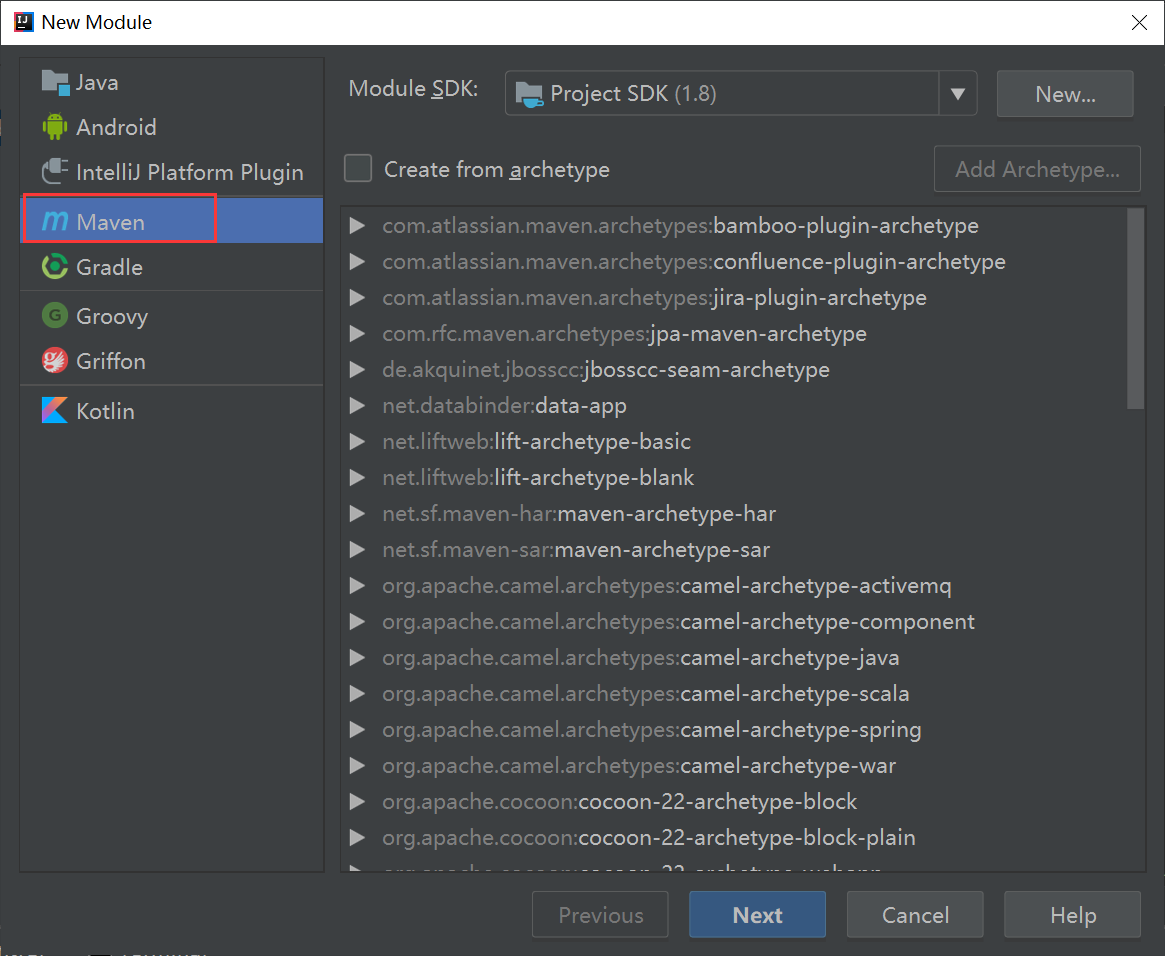Click the Android robot icon
Viewport: 1165px width, 956px height.
[x=55, y=127]
